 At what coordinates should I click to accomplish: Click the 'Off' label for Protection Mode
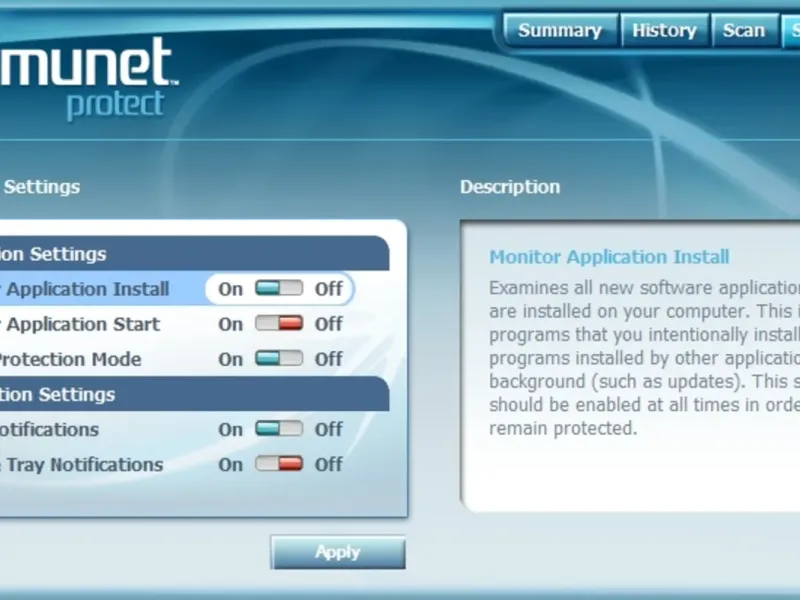click(x=329, y=359)
